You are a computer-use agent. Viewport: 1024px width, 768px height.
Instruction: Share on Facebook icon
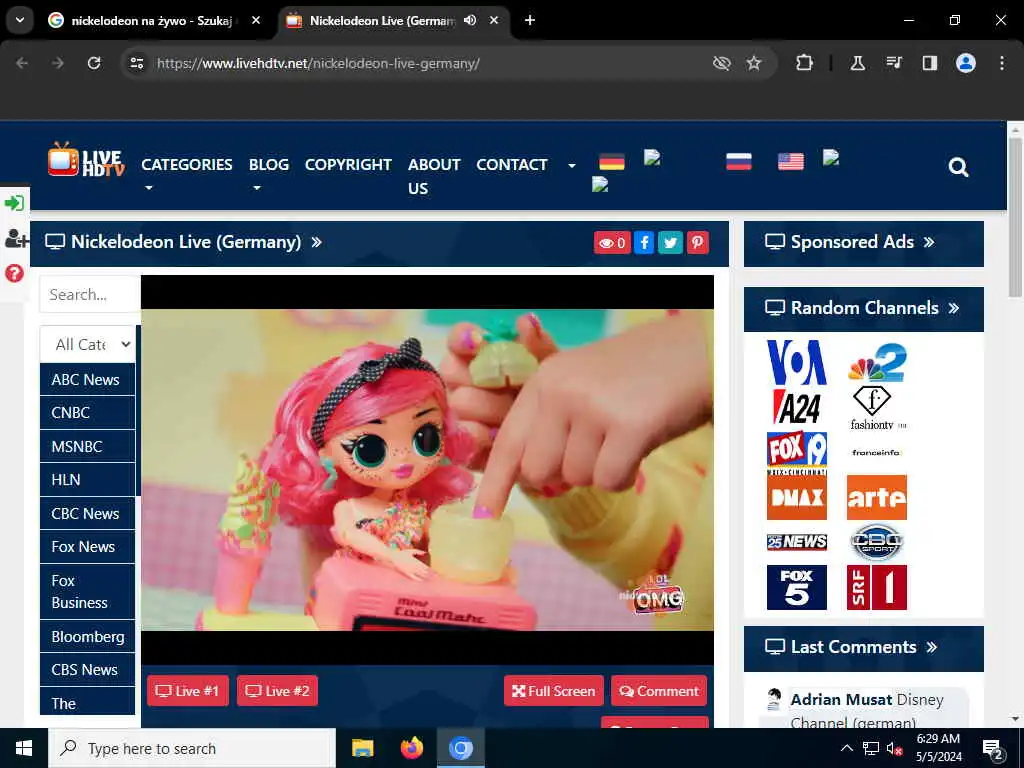(644, 243)
